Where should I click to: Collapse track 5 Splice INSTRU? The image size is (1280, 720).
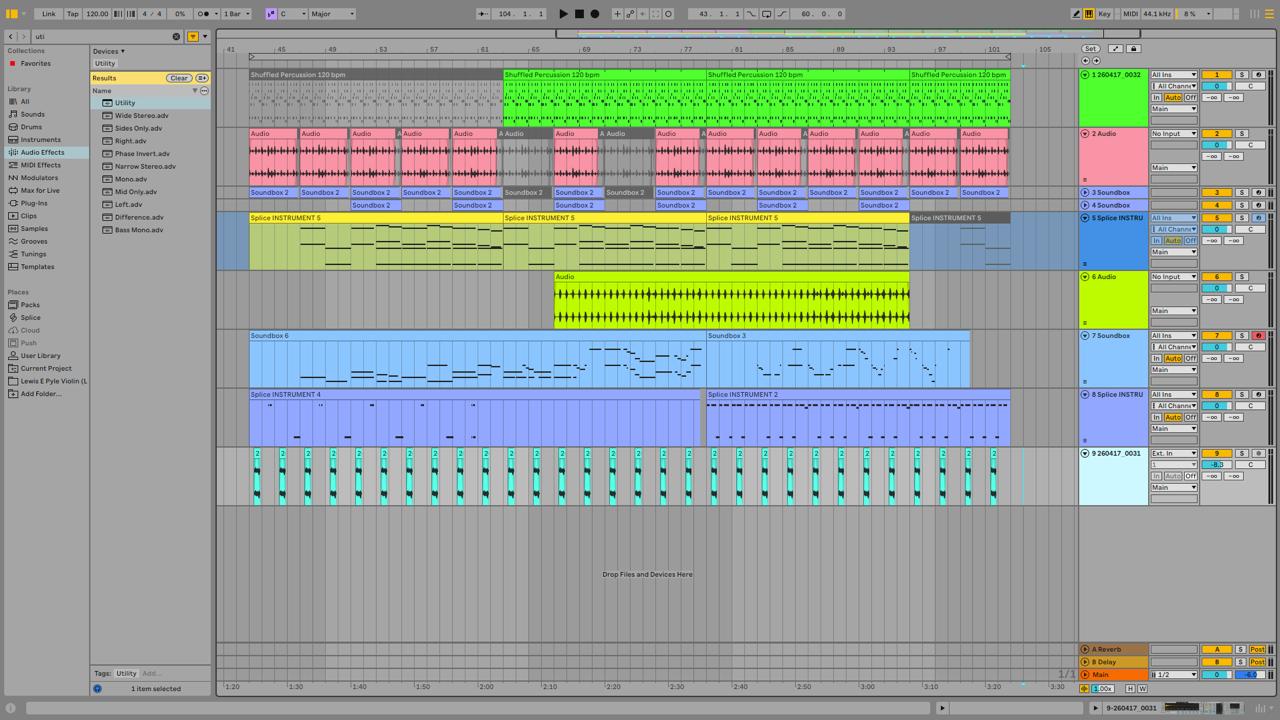[x=1085, y=218]
